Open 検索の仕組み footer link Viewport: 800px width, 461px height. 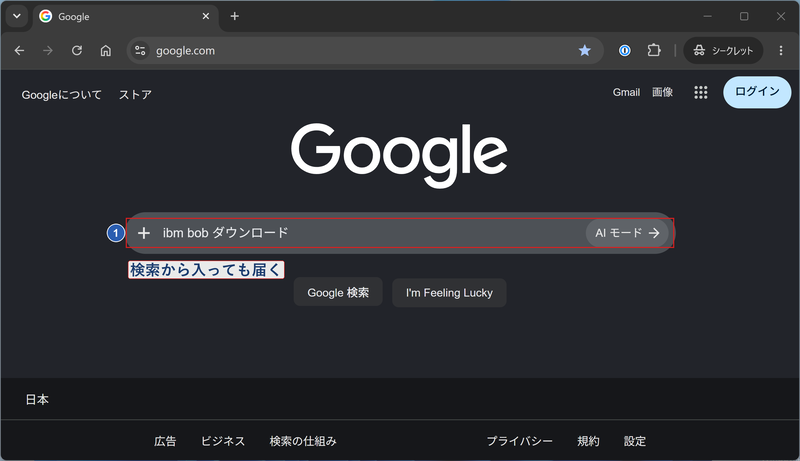tap(303, 441)
